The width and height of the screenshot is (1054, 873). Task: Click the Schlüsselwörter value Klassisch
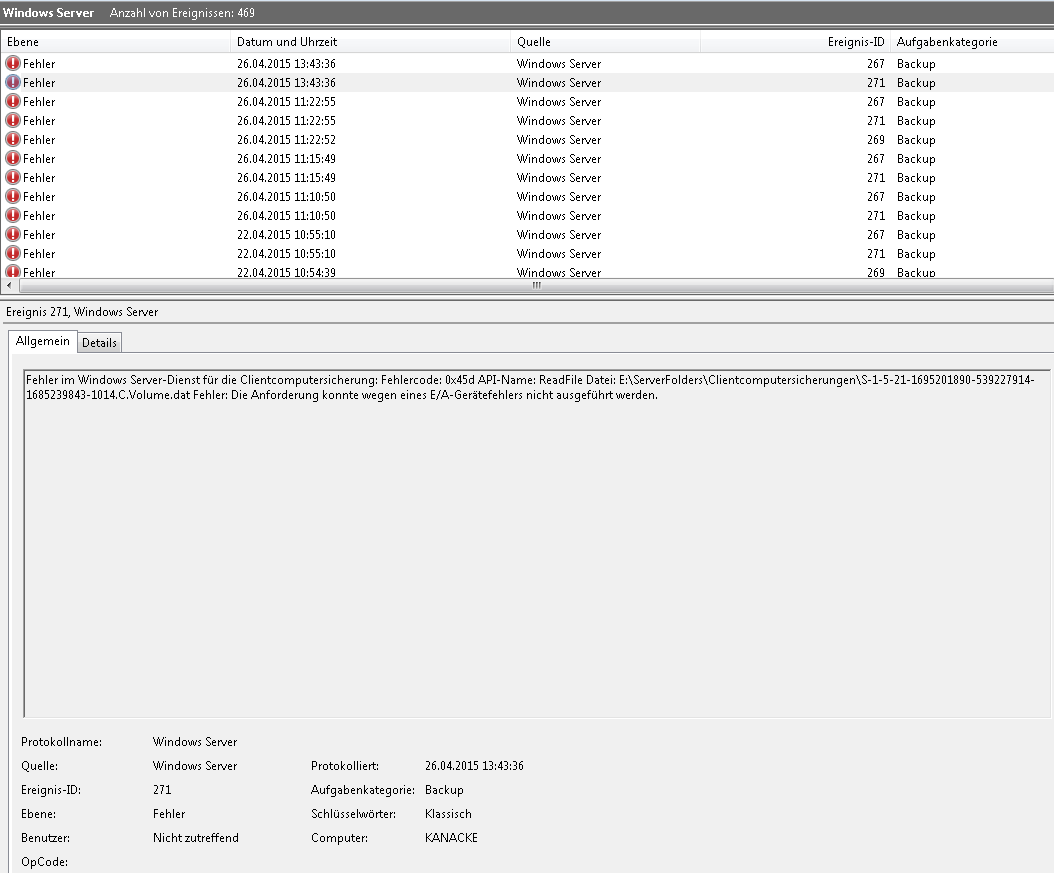pos(448,814)
